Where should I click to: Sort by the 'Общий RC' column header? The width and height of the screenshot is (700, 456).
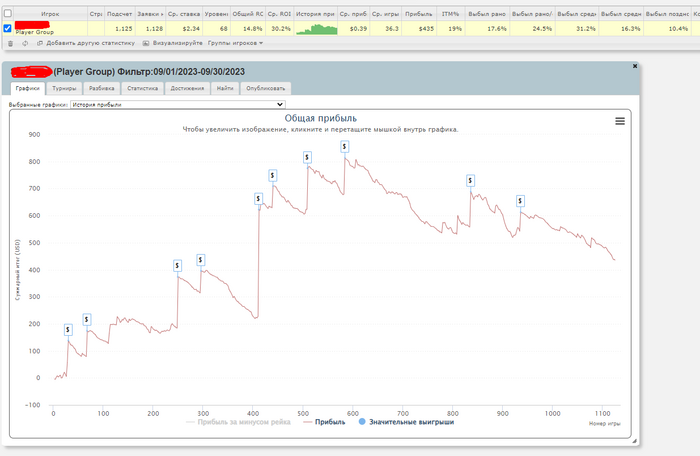tap(248, 14)
